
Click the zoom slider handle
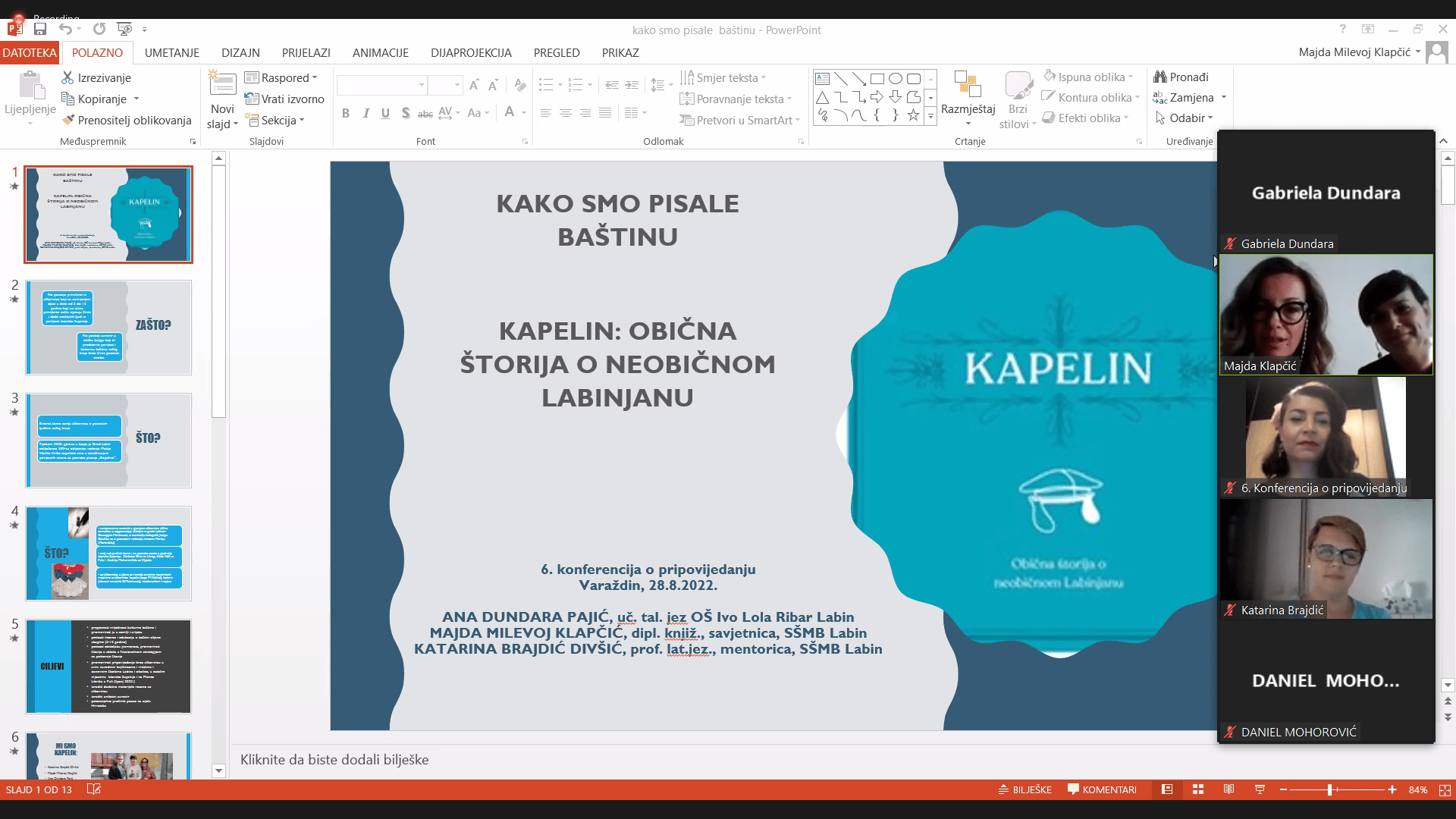click(1329, 789)
